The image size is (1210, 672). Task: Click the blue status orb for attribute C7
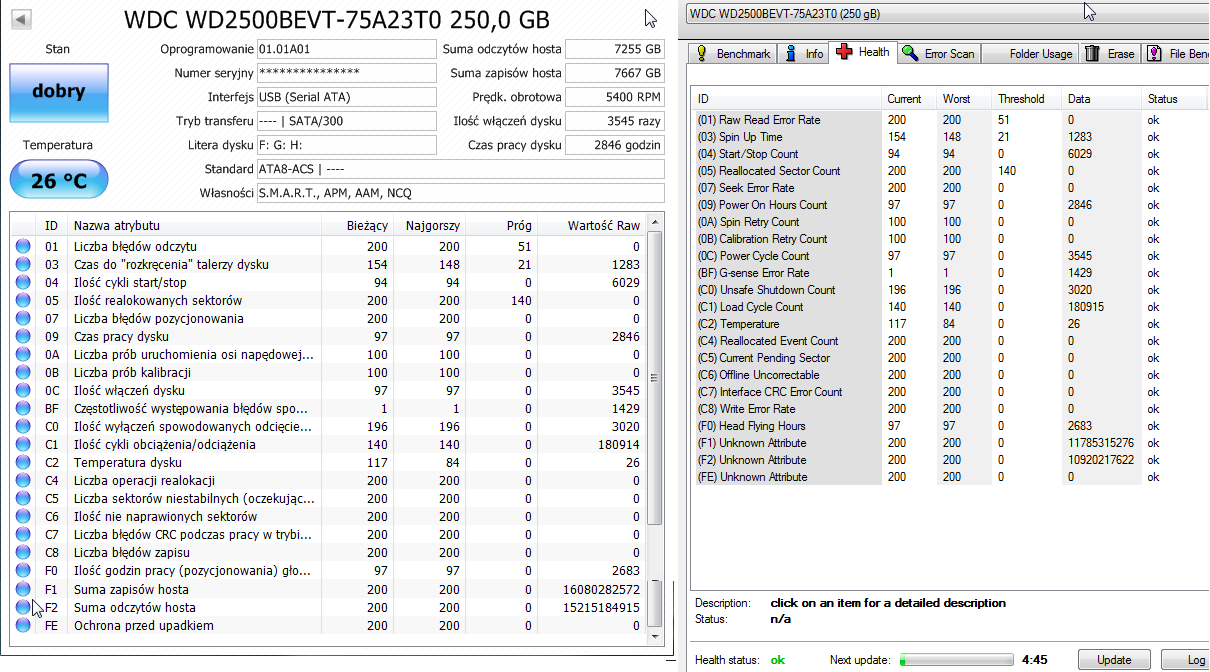click(23, 534)
